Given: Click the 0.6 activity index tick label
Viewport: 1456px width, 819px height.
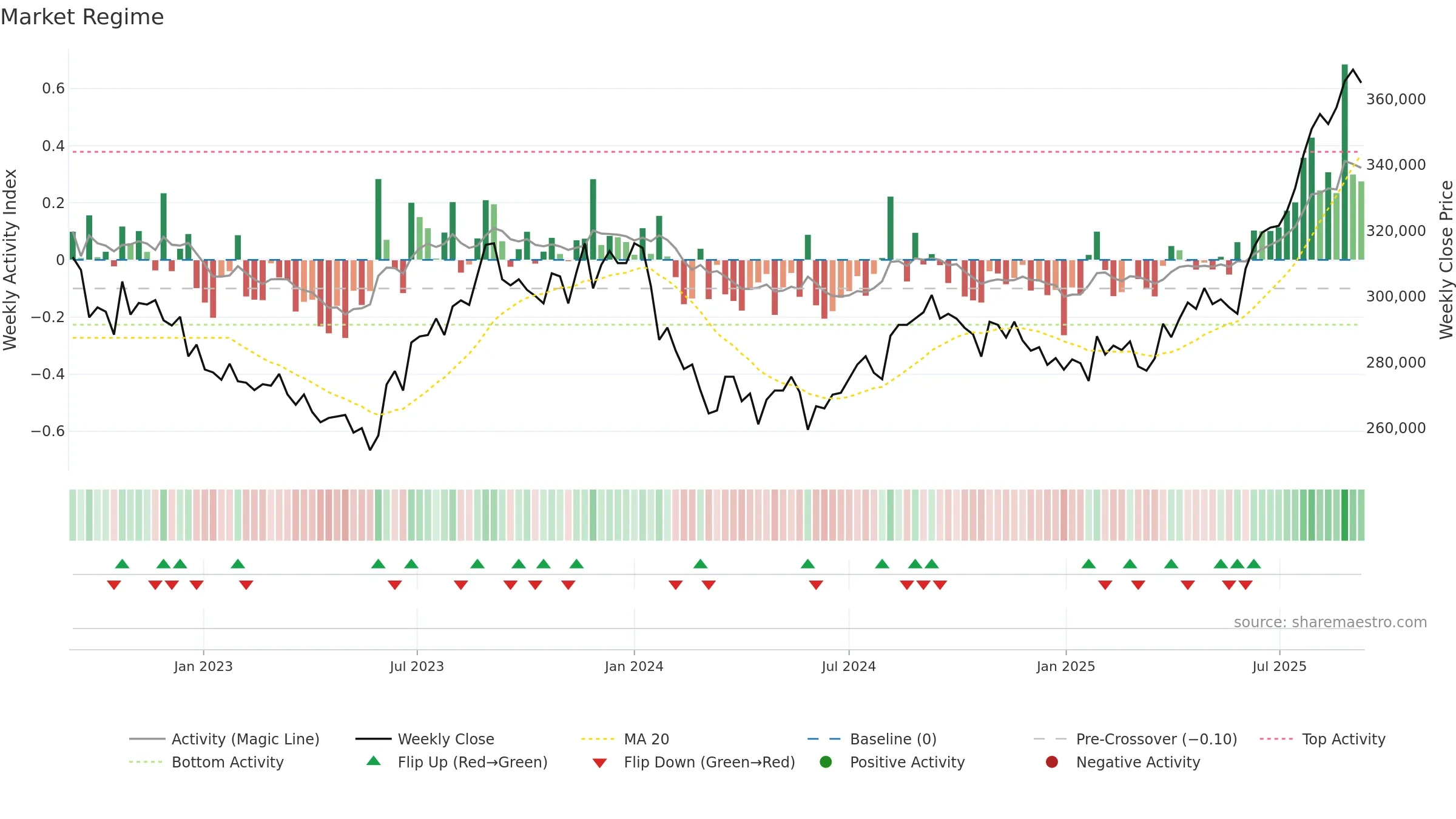Looking at the screenshot, I should (53, 89).
